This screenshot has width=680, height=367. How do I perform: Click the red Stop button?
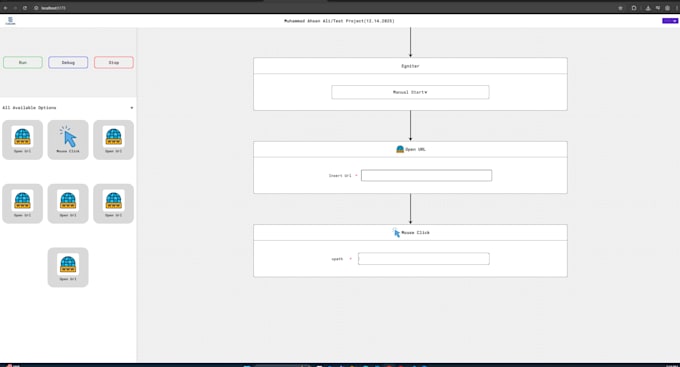point(114,62)
